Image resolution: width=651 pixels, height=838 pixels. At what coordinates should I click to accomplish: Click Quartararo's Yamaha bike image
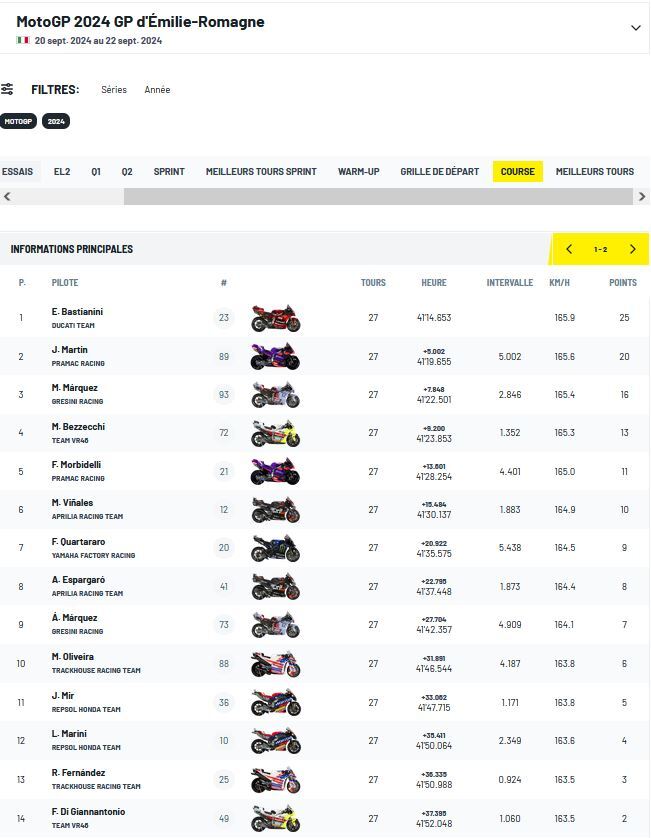point(275,548)
